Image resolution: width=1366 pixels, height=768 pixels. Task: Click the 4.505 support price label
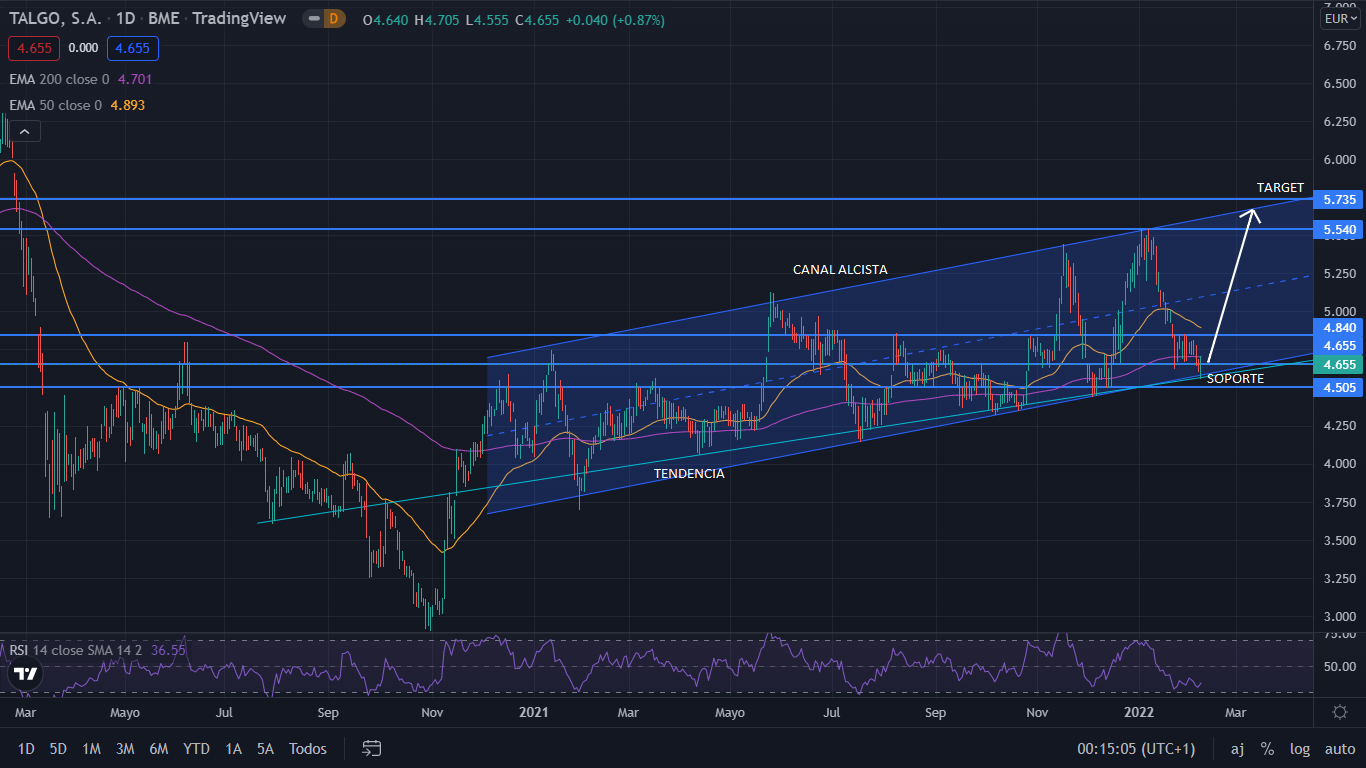pyautogui.click(x=1339, y=388)
